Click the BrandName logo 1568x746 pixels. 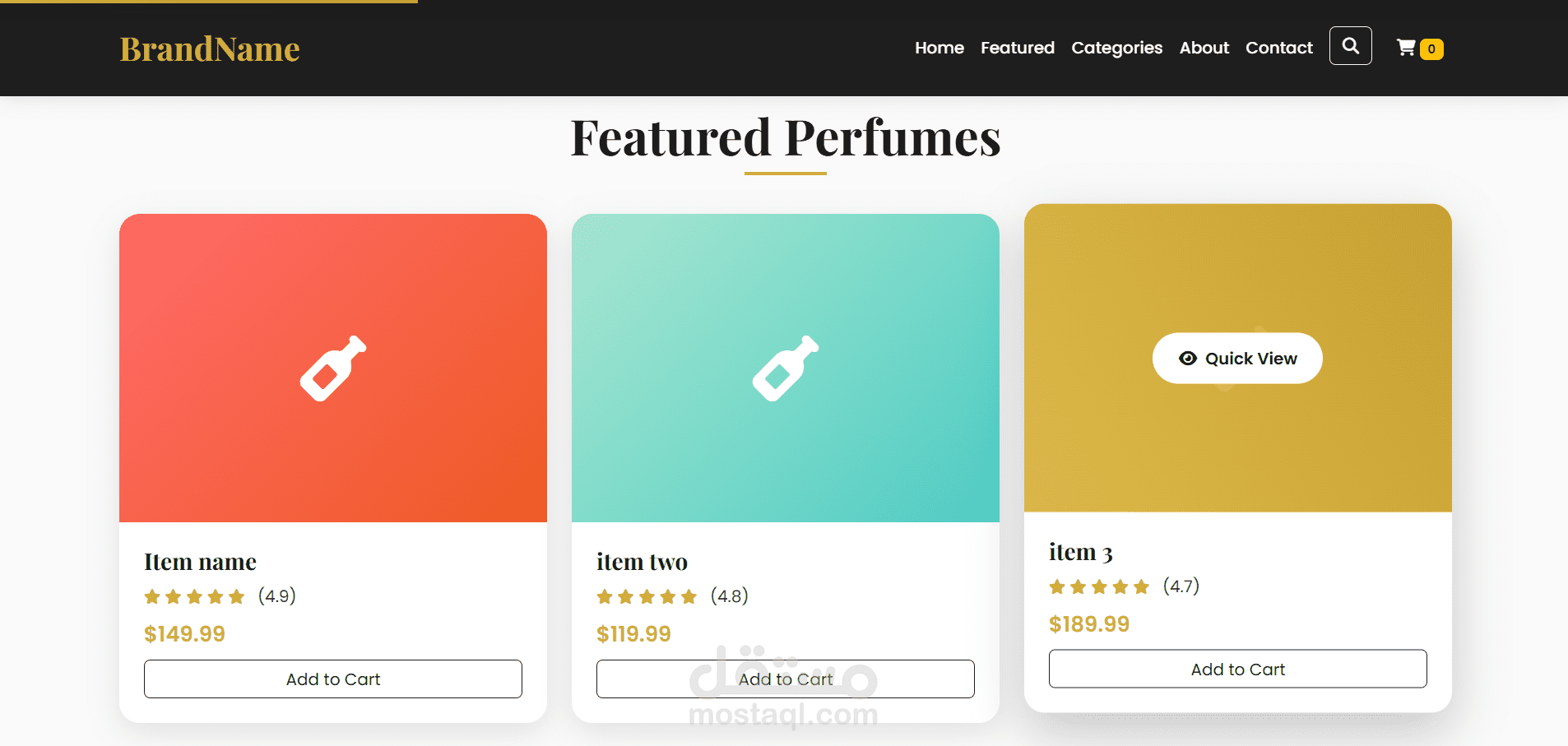(210, 49)
